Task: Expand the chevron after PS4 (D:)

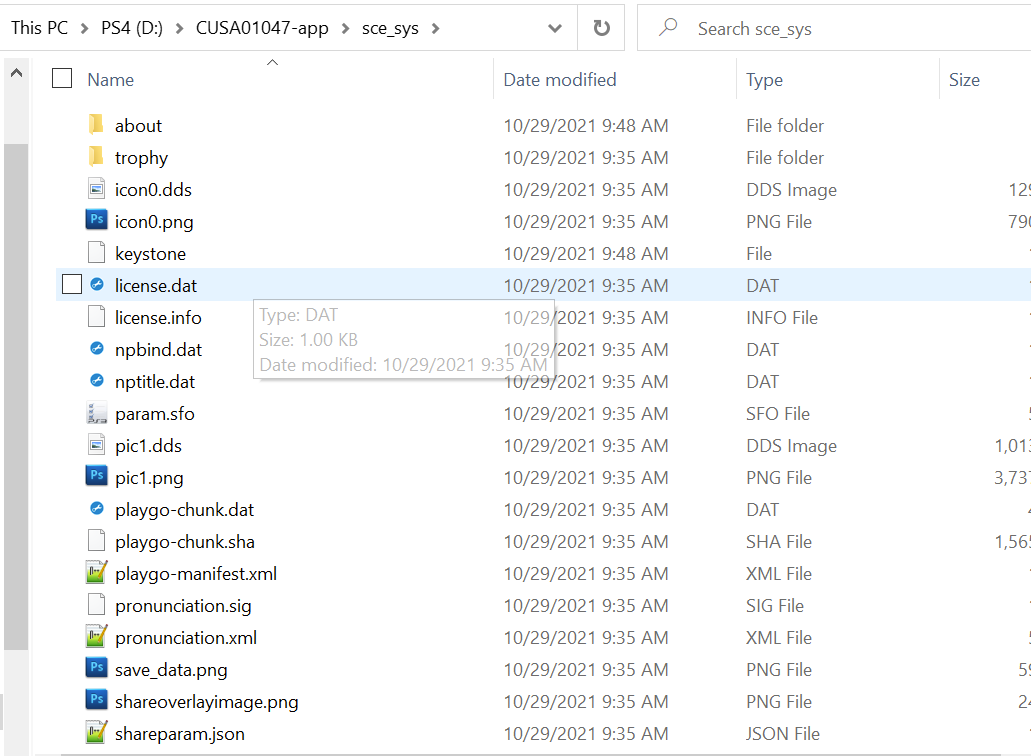Action: point(179,28)
